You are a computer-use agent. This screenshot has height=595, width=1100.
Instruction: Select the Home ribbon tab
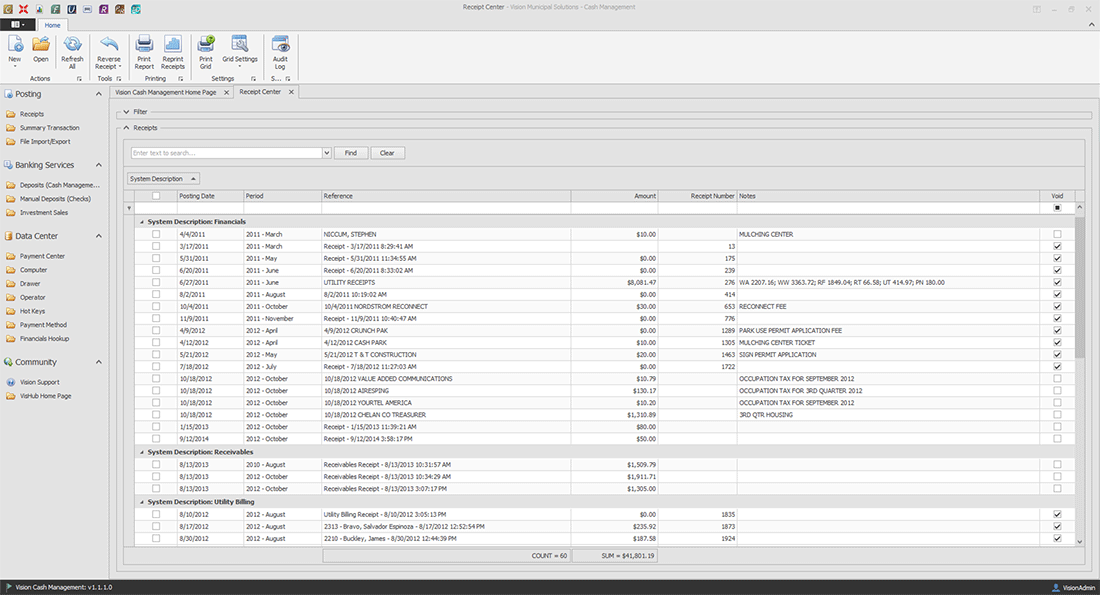[x=53, y=25]
